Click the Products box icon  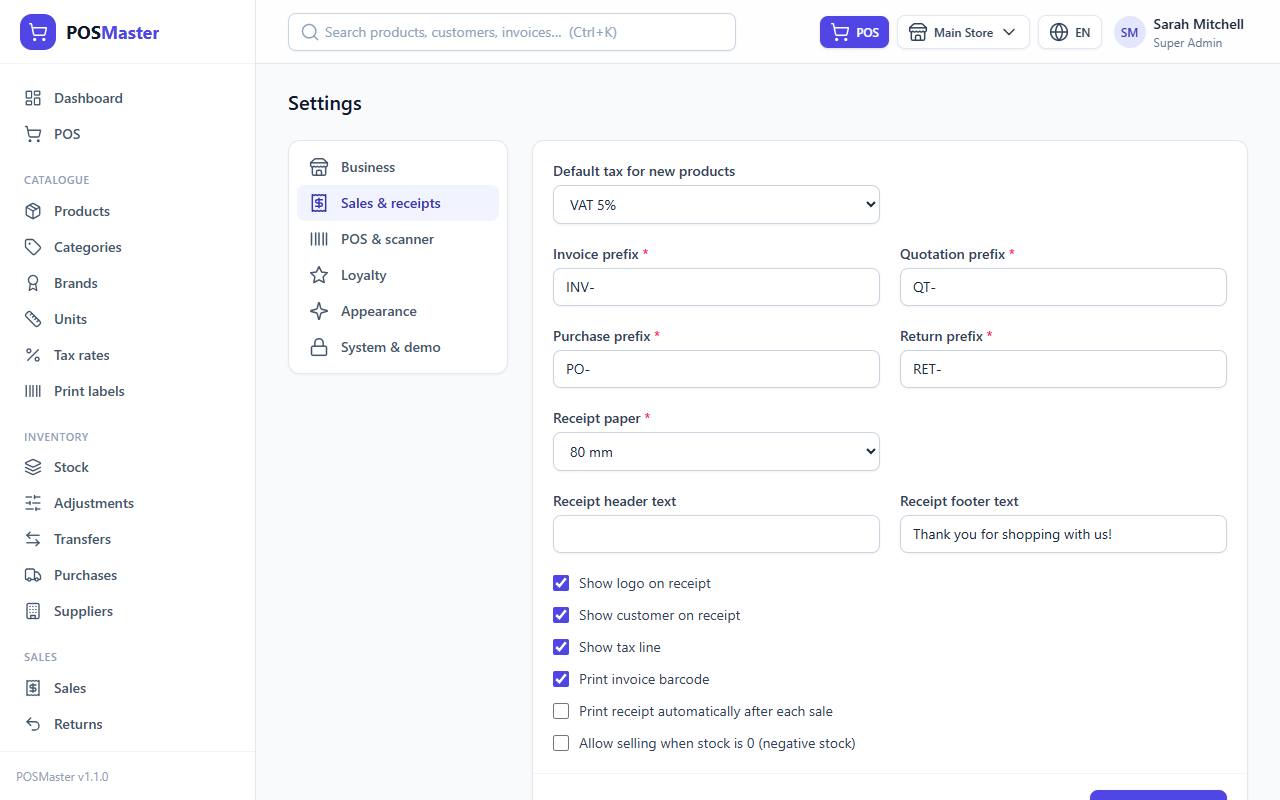(x=33, y=211)
